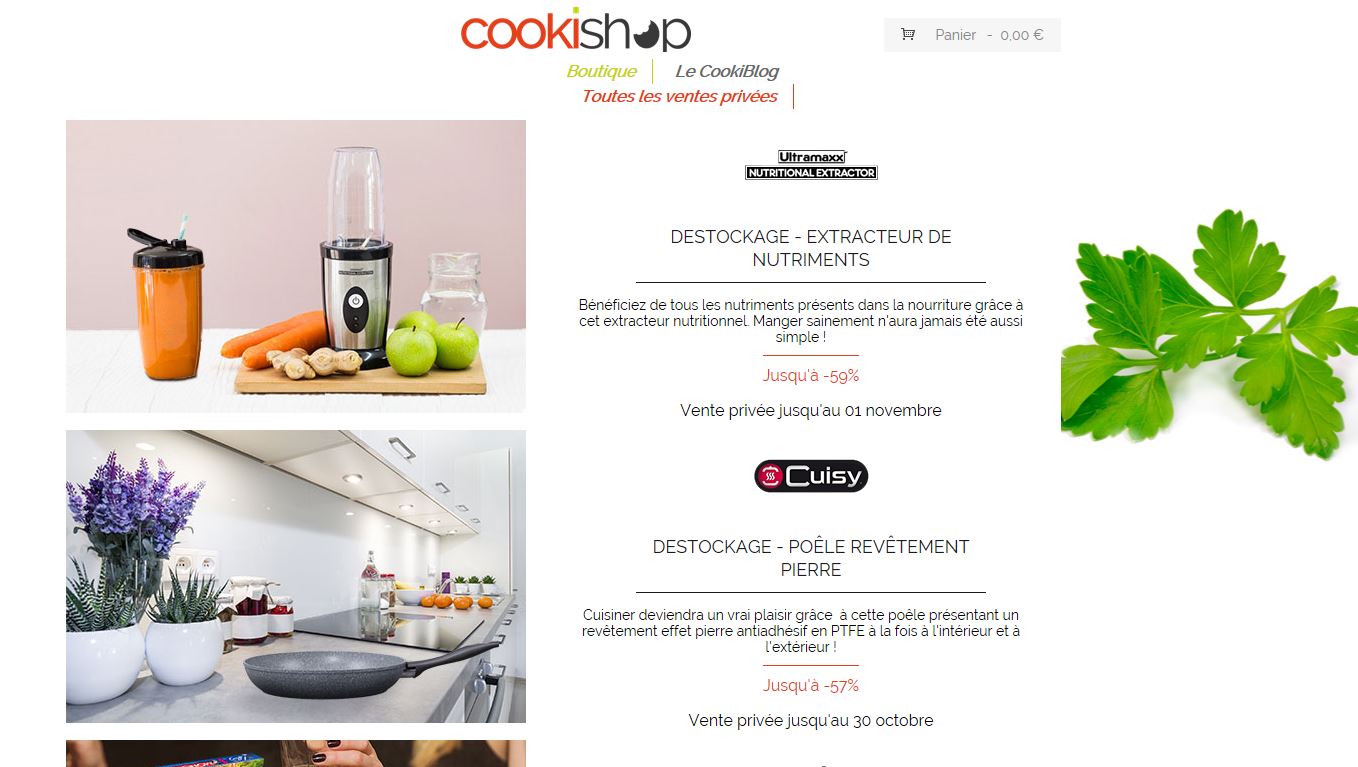
Task: Click Vente privée jusqu'au 01 novembre
Action: (811, 410)
